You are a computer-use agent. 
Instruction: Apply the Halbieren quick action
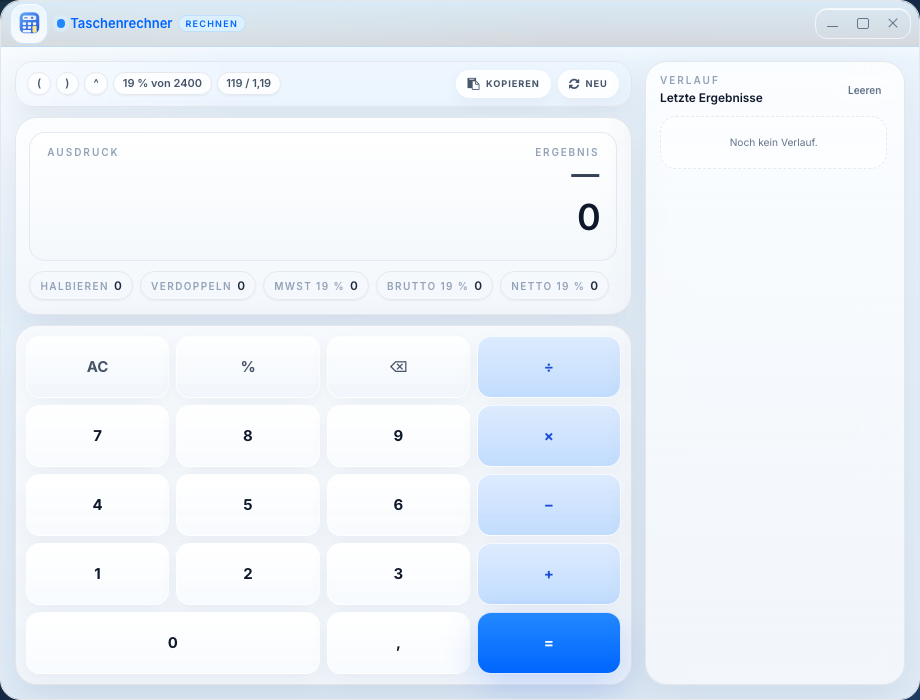[81, 286]
